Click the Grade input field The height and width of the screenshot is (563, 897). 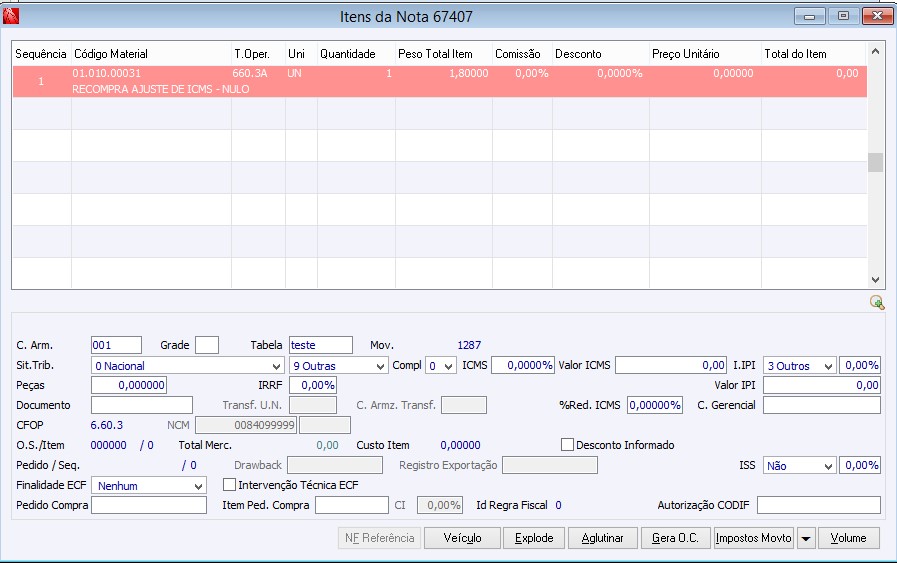207,345
